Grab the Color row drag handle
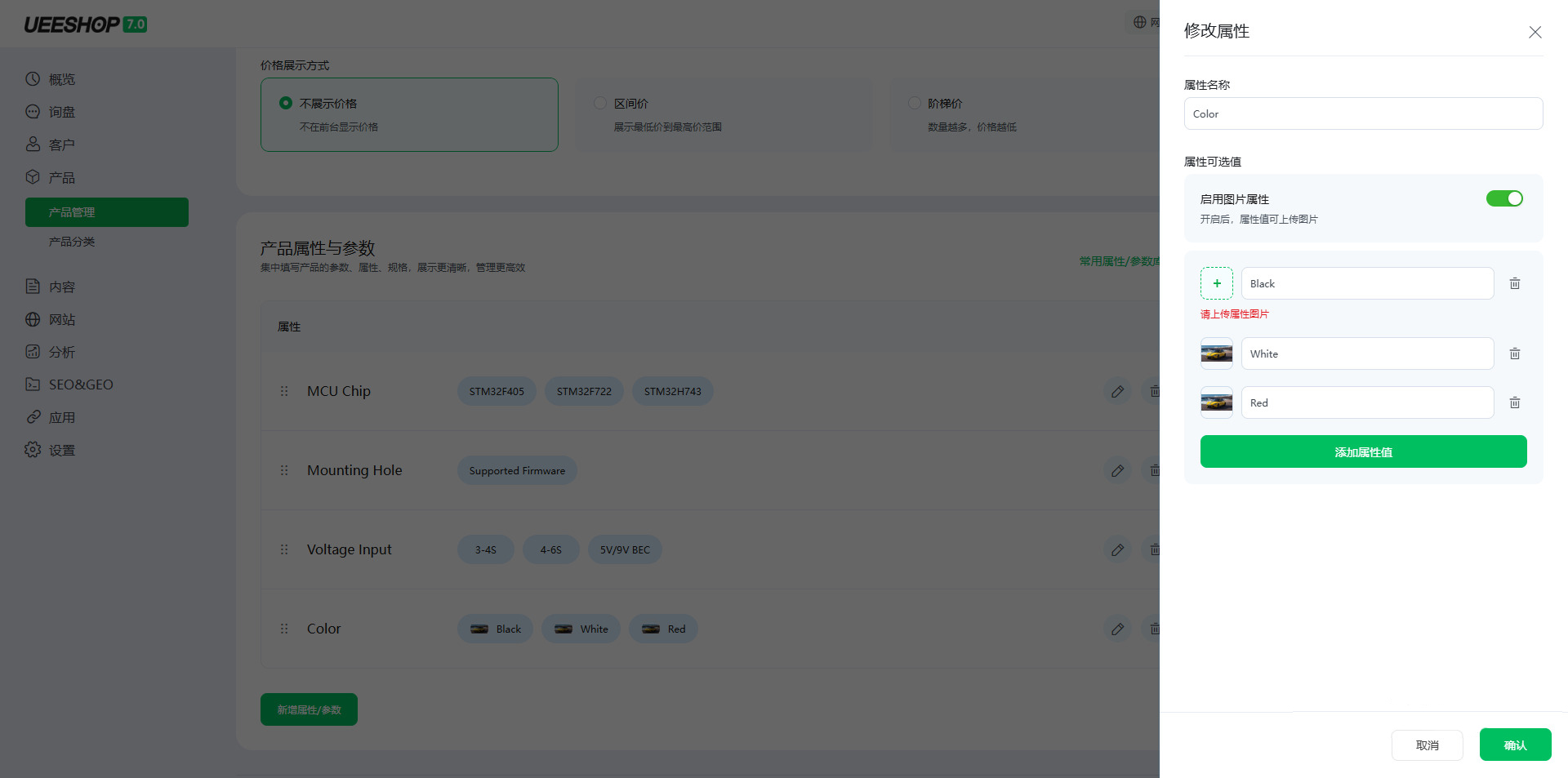Viewport: 1568px width, 778px height. click(x=284, y=629)
